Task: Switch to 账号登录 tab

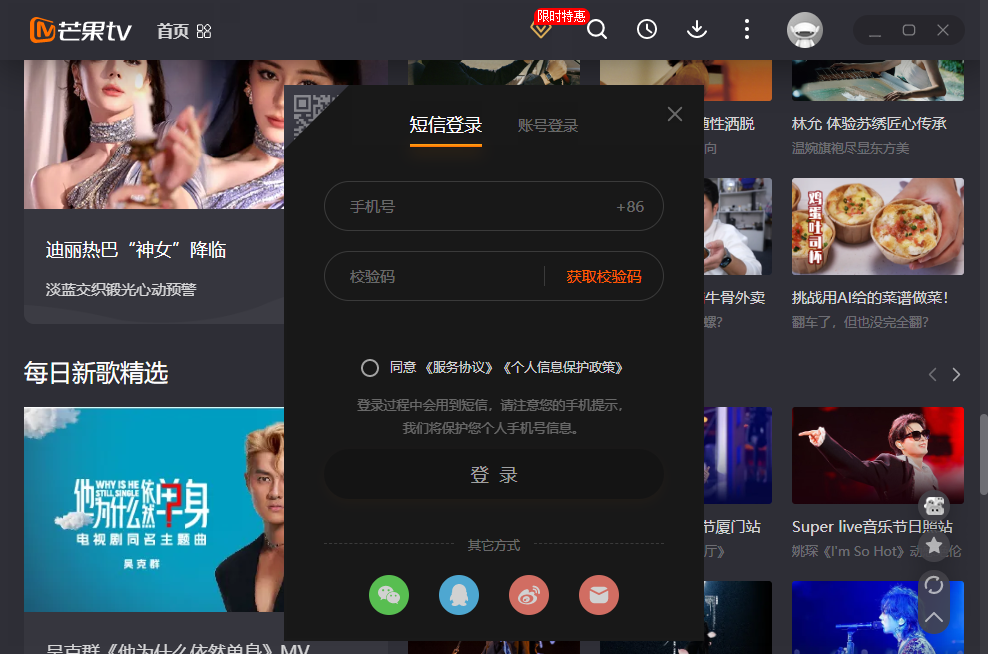Action: pos(548,125)
